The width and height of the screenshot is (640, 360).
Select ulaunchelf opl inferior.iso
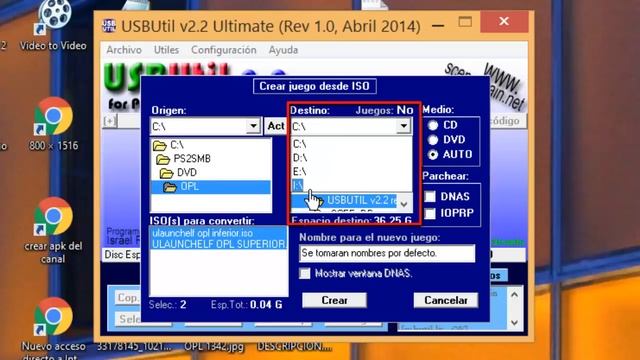tap(218, 233)
